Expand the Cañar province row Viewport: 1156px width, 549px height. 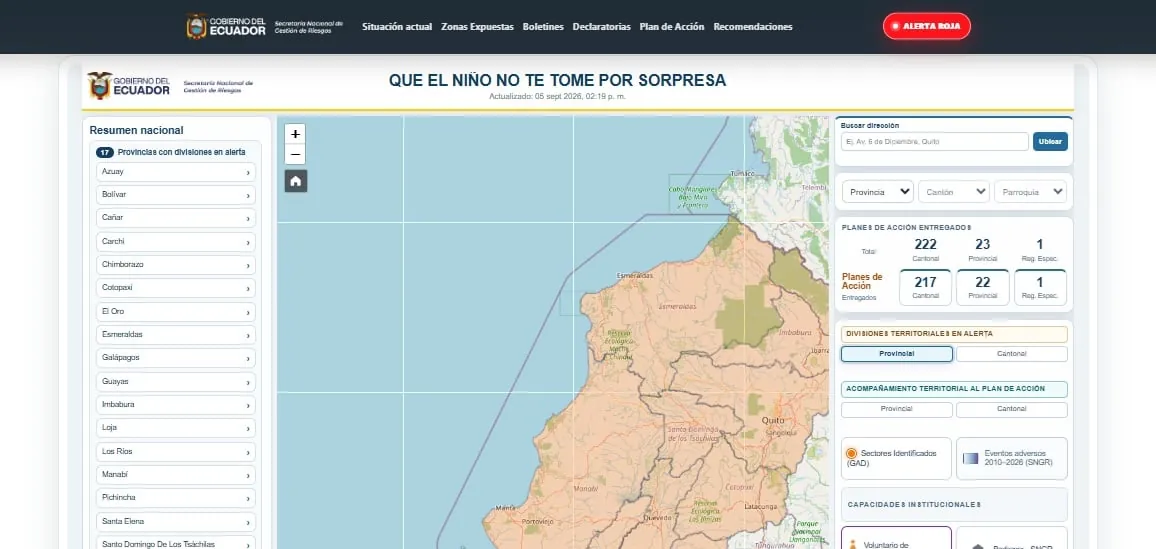pos(175,218)
